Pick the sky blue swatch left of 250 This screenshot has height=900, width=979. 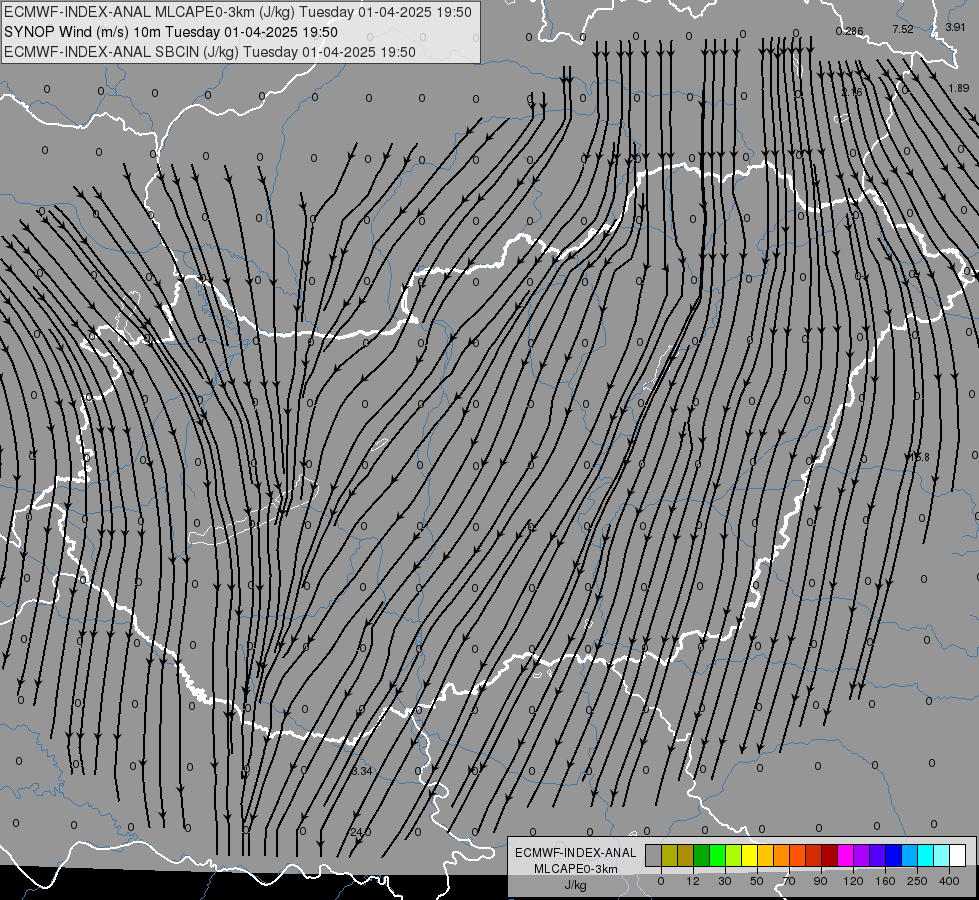point(910,855)
